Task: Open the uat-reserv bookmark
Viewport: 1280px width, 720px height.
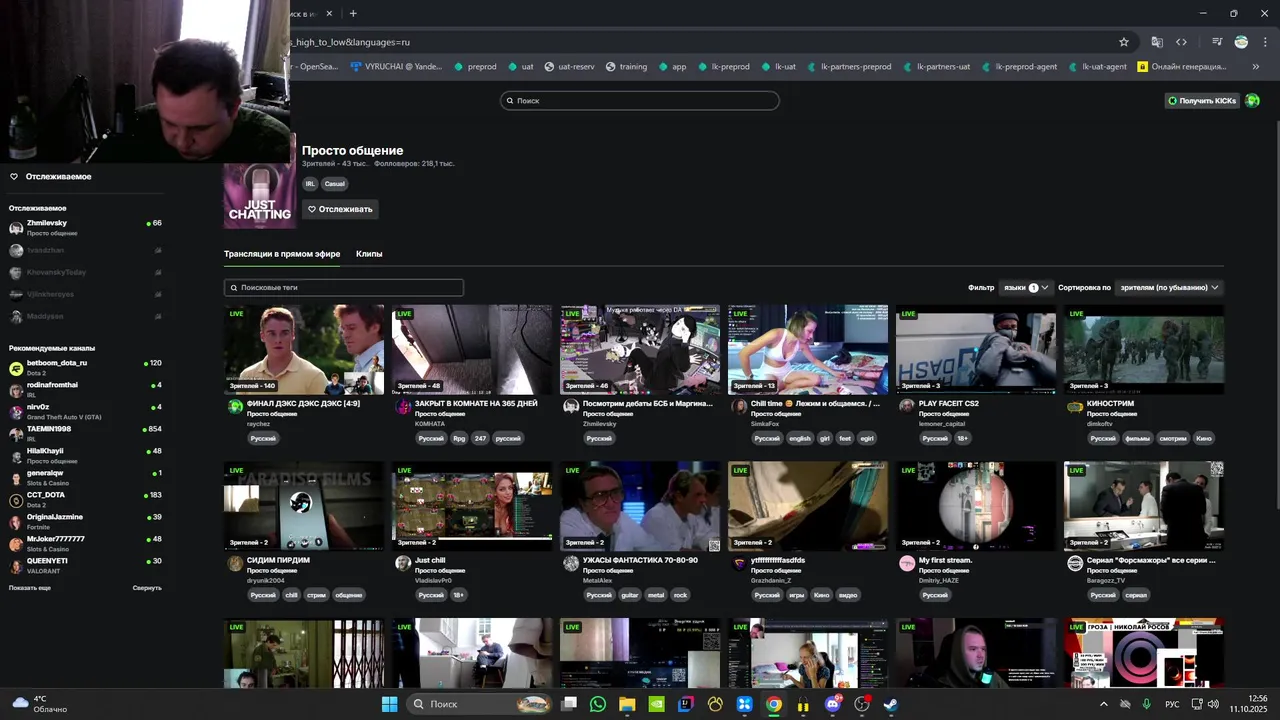Action: 569,67
